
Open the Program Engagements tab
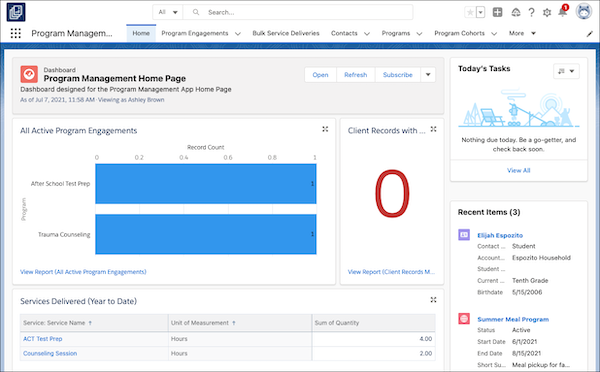(194, 33)
